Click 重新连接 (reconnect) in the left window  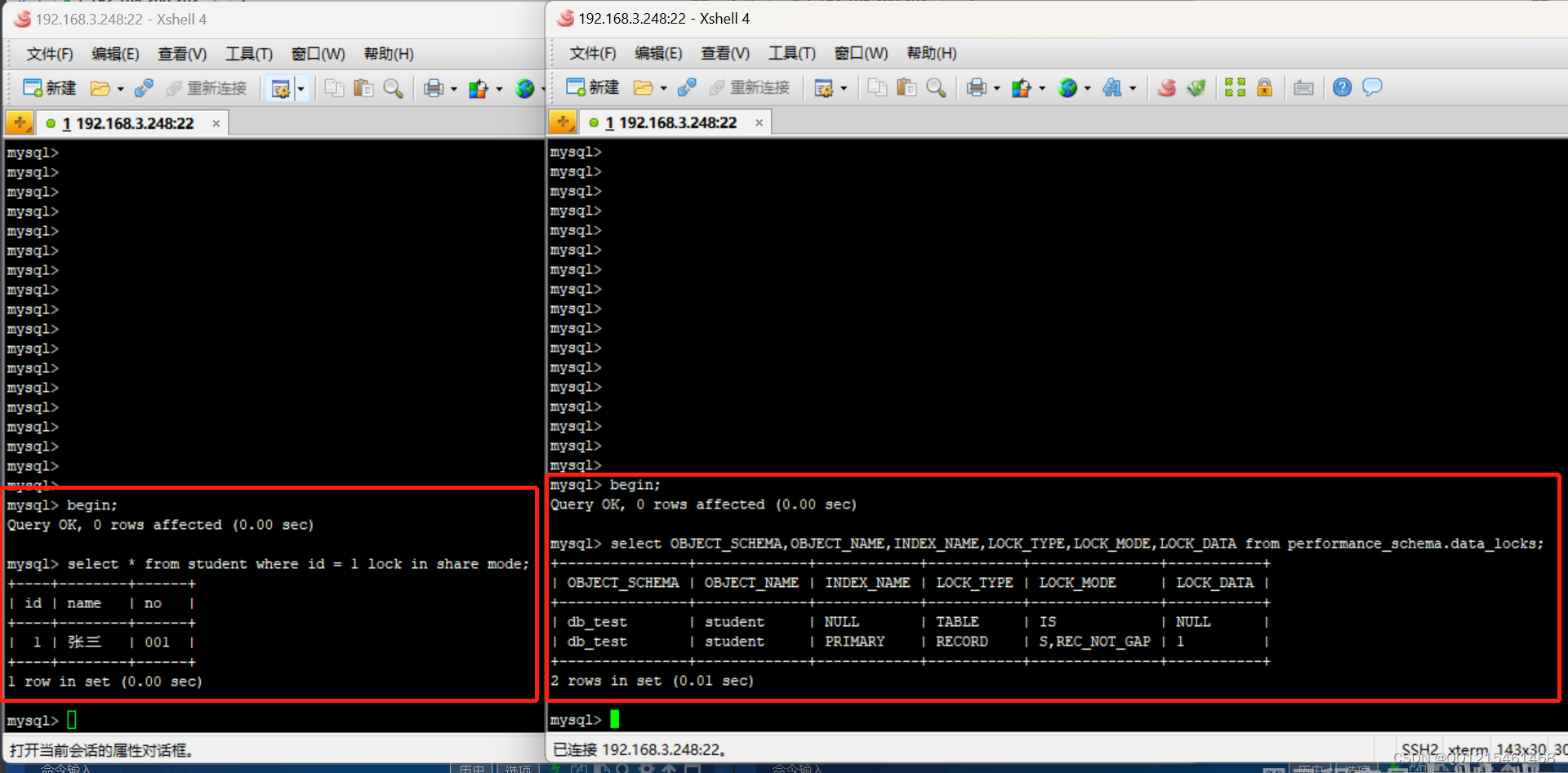[x=207, y=88]
